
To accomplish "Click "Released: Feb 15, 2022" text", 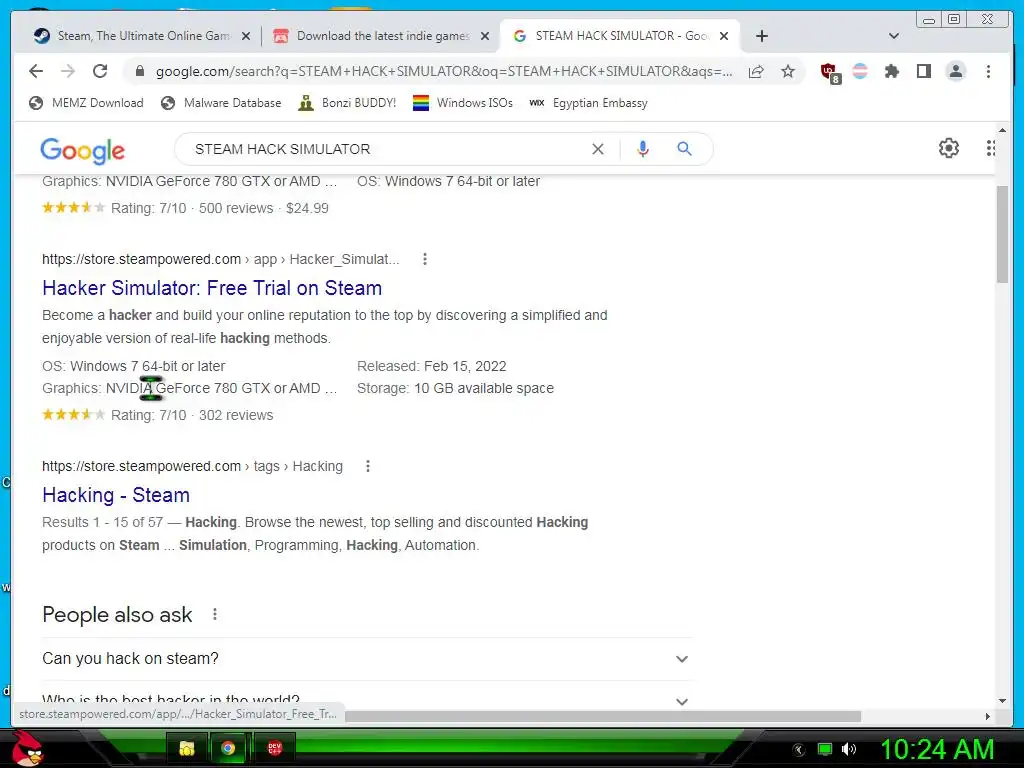I will (x=432, y=366).
